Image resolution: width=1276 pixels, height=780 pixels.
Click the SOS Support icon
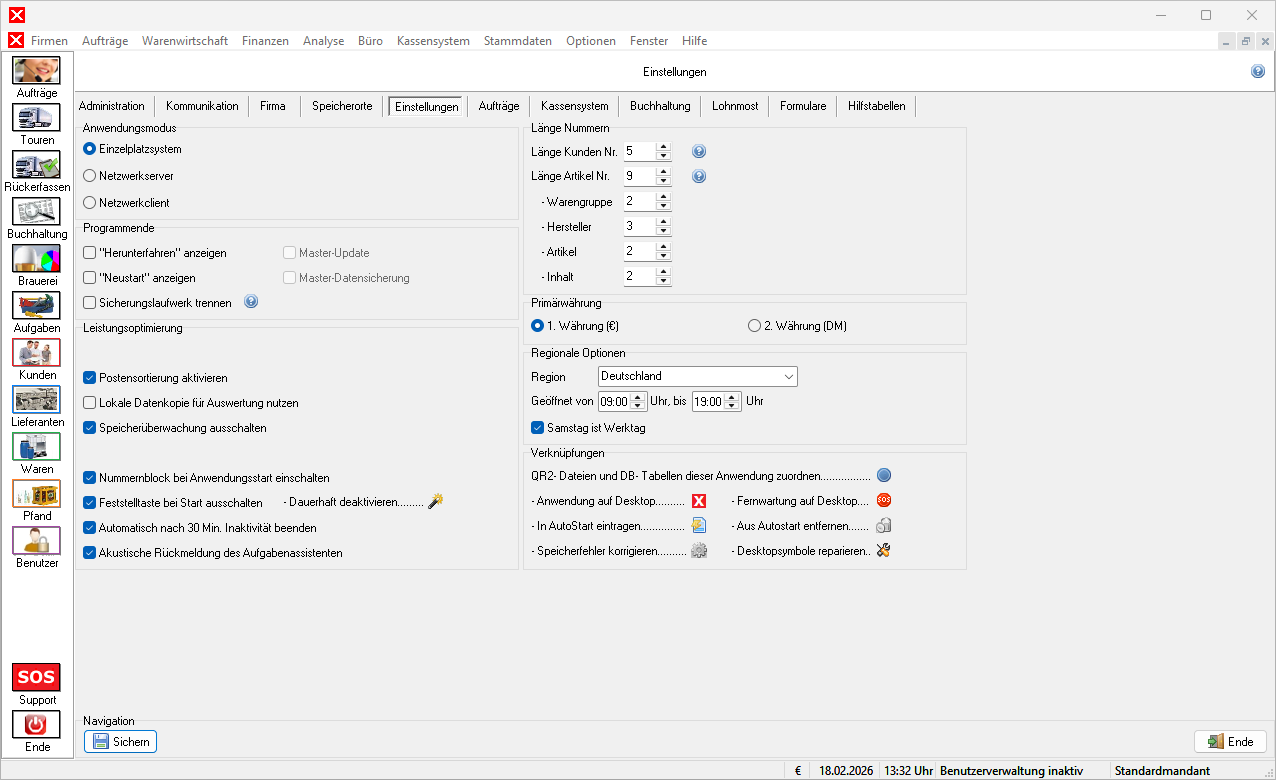(x=36, y=677)
